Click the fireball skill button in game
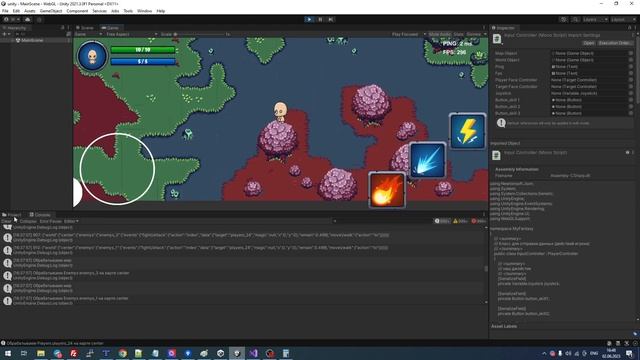The height and width of the screenshot is (360, 640). coord(387,190)
